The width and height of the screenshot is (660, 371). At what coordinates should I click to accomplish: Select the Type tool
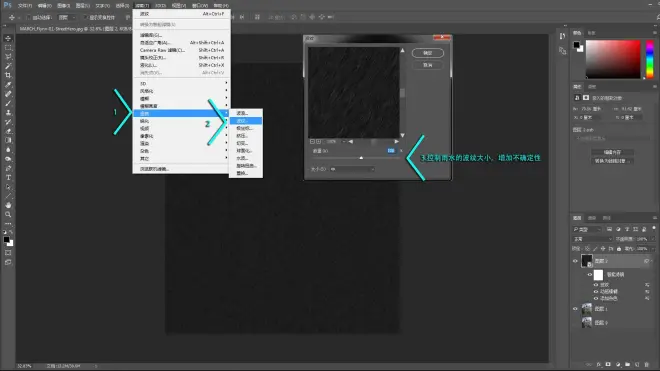click(x=8, y=177)
